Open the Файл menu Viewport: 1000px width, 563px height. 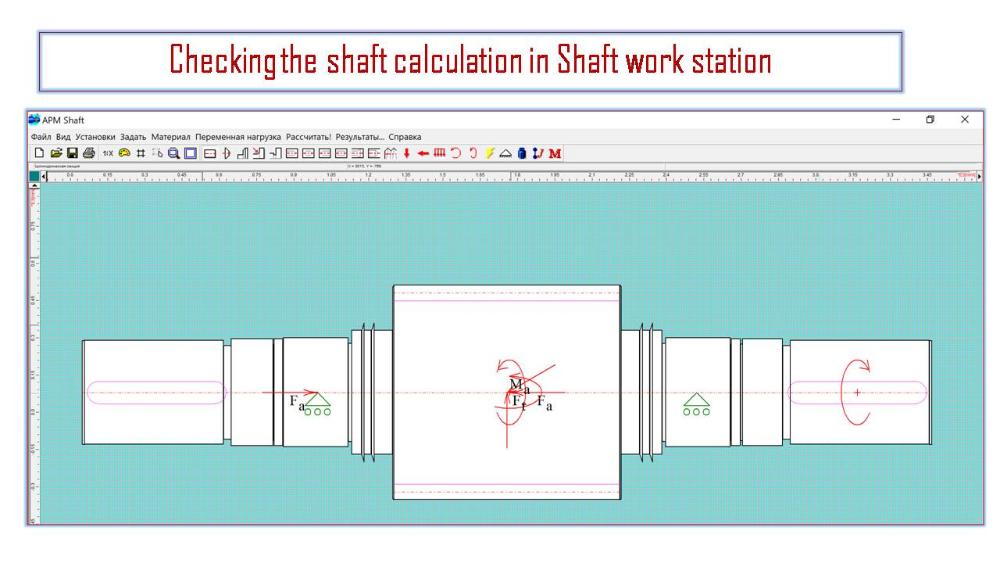[41, 136]
